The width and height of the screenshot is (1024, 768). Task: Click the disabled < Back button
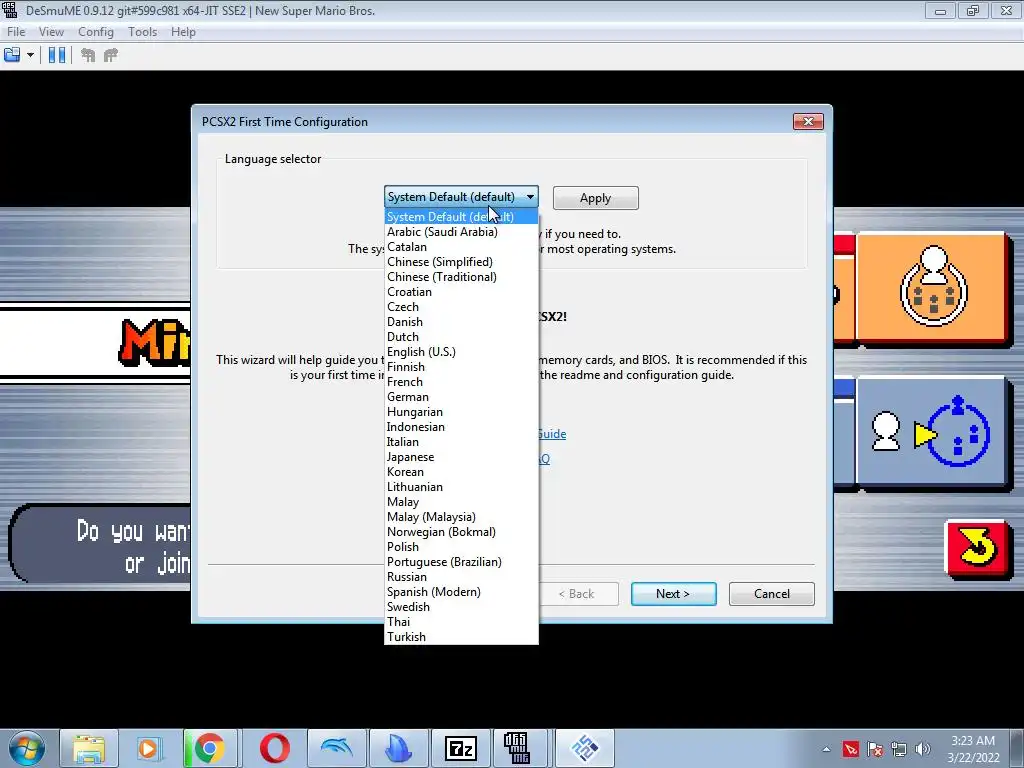(576, 594)
